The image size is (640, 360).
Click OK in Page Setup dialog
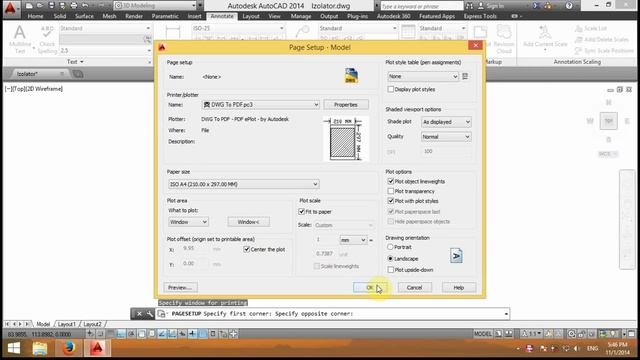click(x=370, y=287)
